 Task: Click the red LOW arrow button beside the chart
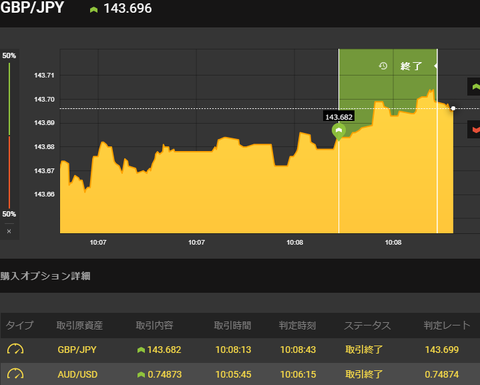[x=474, y=129]
